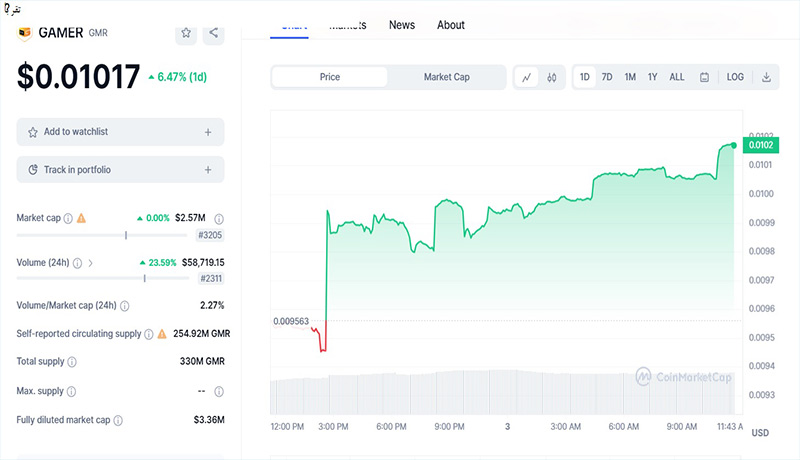800x460 pixels.
Task: Open Max. supply info icon
Action: click(71, 392)
